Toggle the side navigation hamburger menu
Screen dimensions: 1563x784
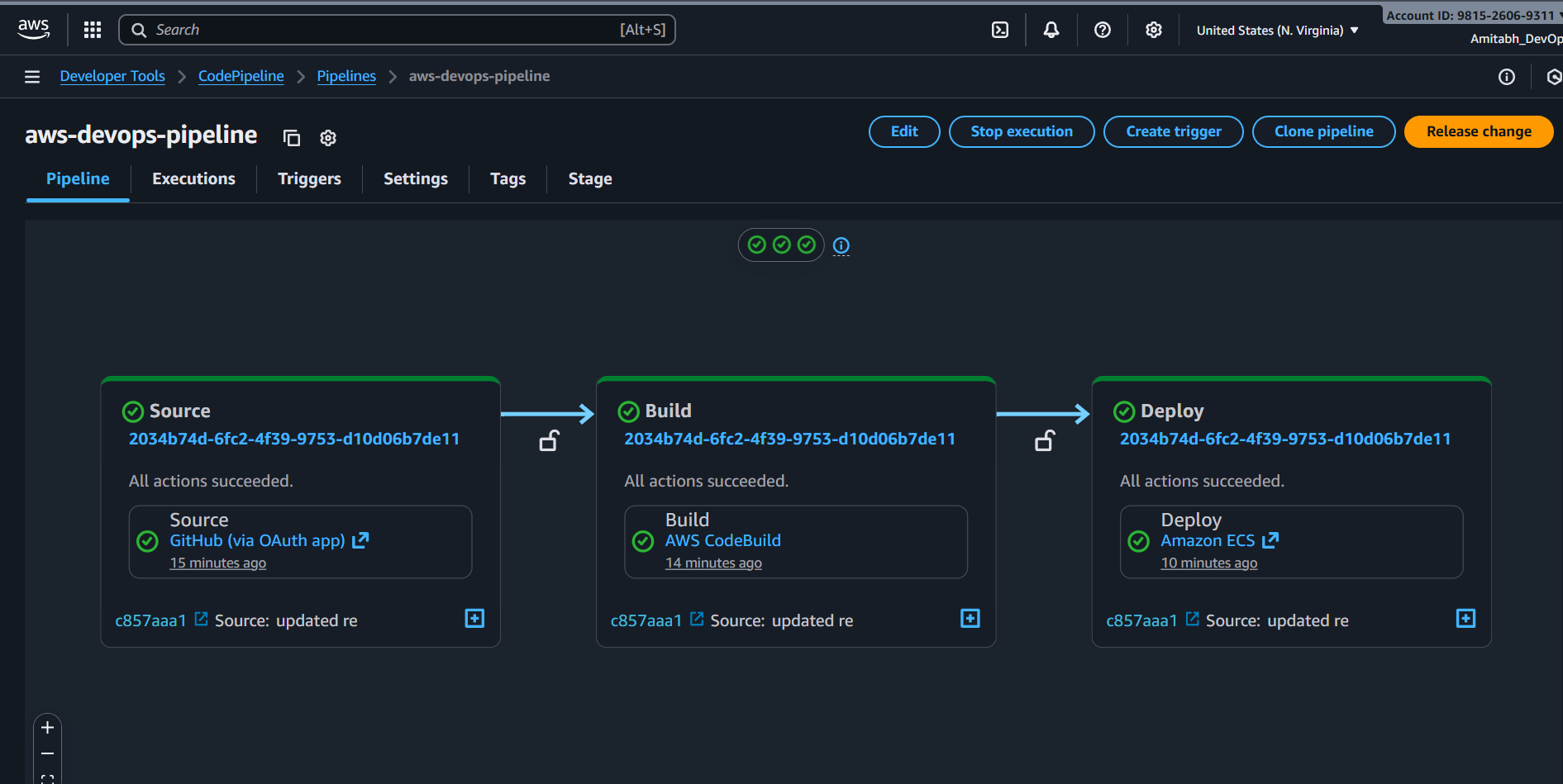[32, 77]
